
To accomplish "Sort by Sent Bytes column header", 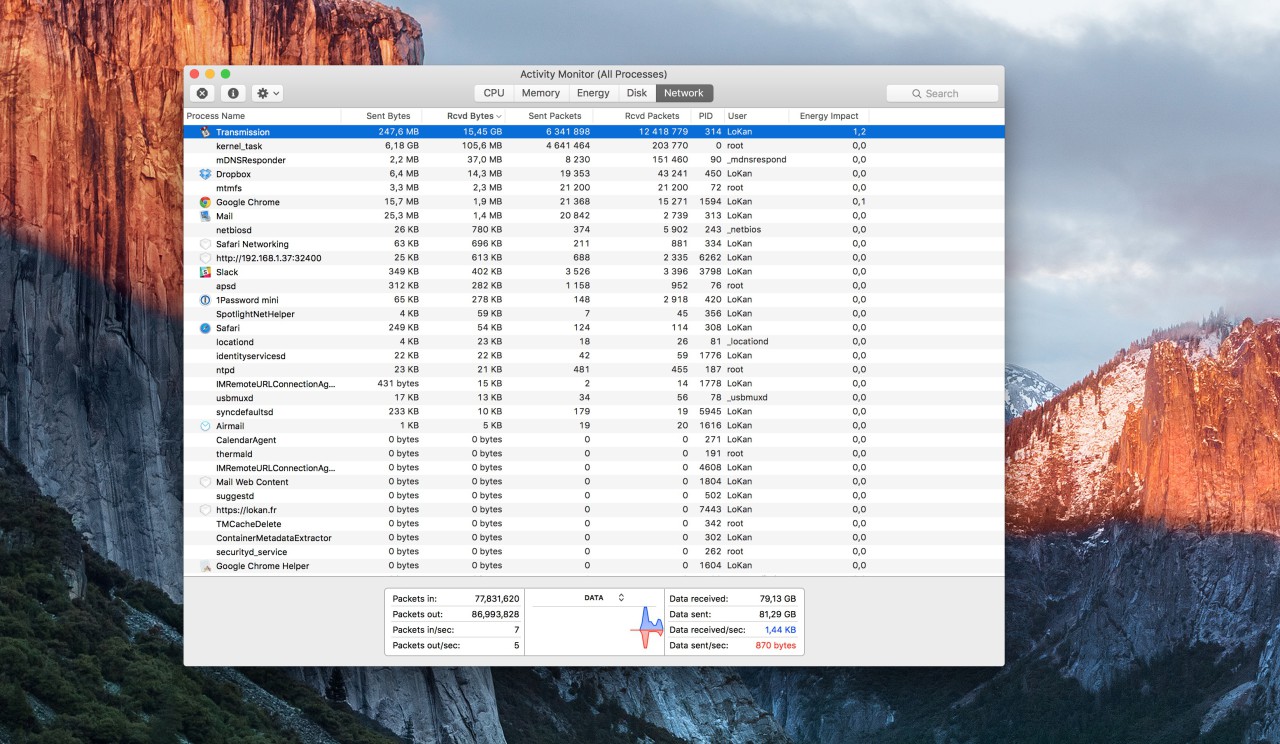I will point(381,116).
